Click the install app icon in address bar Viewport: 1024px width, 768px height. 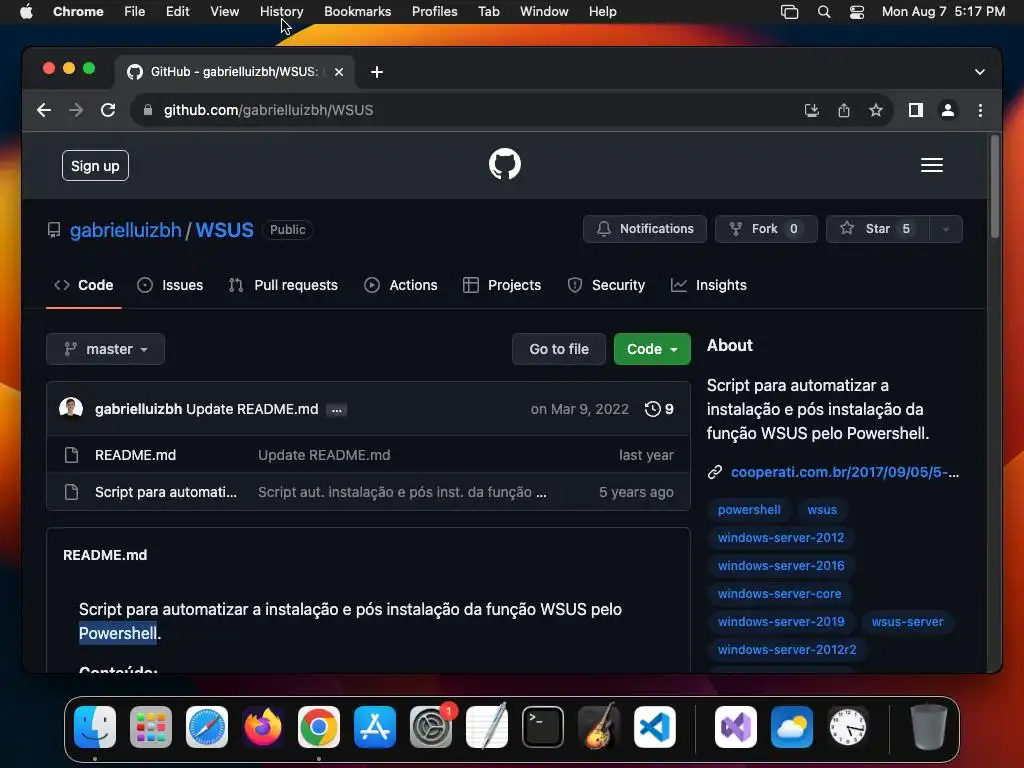pyautogui.click(x=812, y=110)
